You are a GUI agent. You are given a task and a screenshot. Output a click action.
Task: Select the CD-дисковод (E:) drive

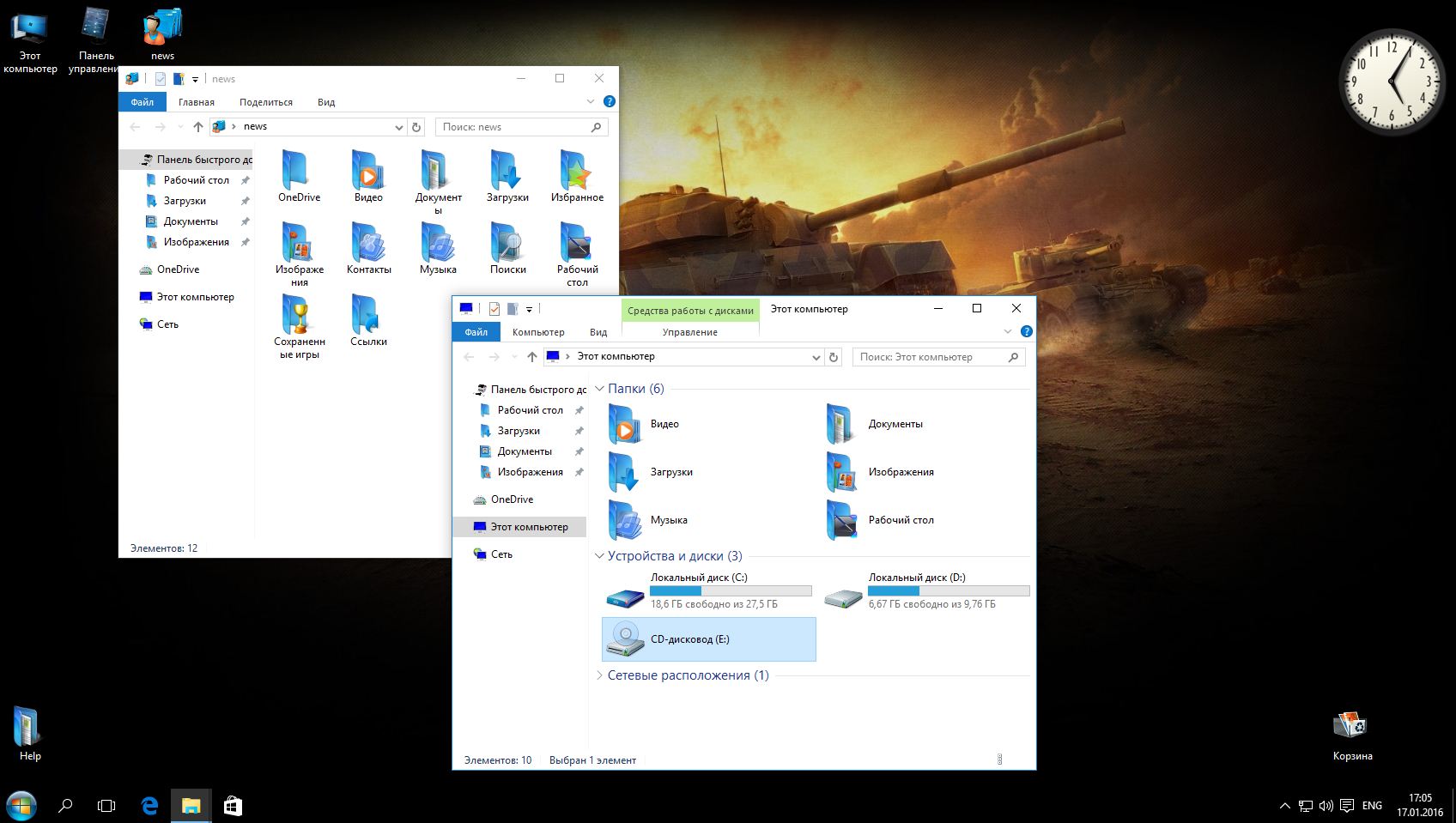click(x=709, y=639)
